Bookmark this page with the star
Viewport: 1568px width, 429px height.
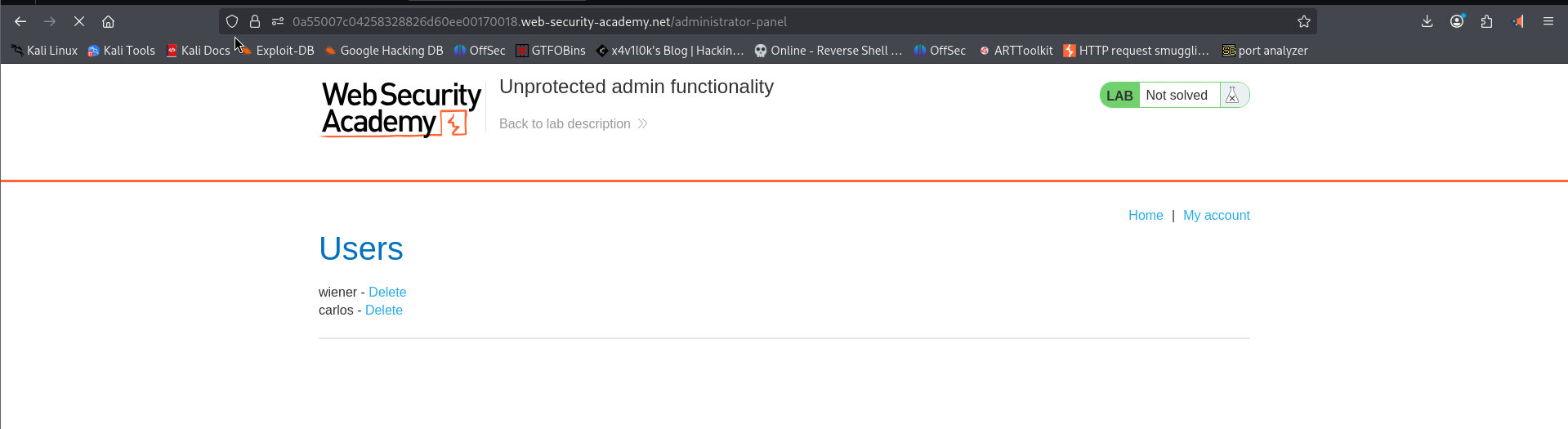(1304, 21)
